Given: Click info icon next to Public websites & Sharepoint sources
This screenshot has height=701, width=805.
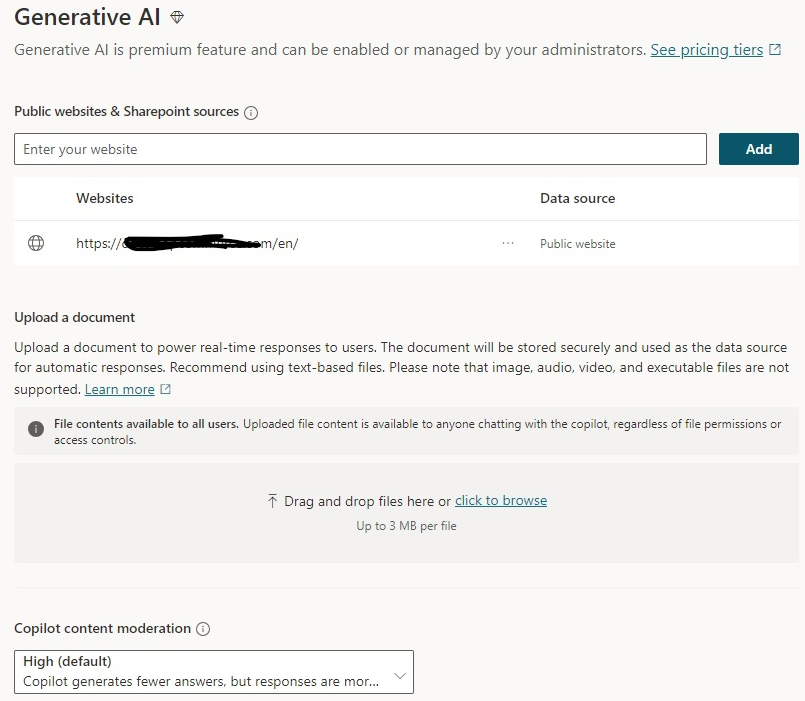Looking at the screenshot, I should (x=251, y=113).
